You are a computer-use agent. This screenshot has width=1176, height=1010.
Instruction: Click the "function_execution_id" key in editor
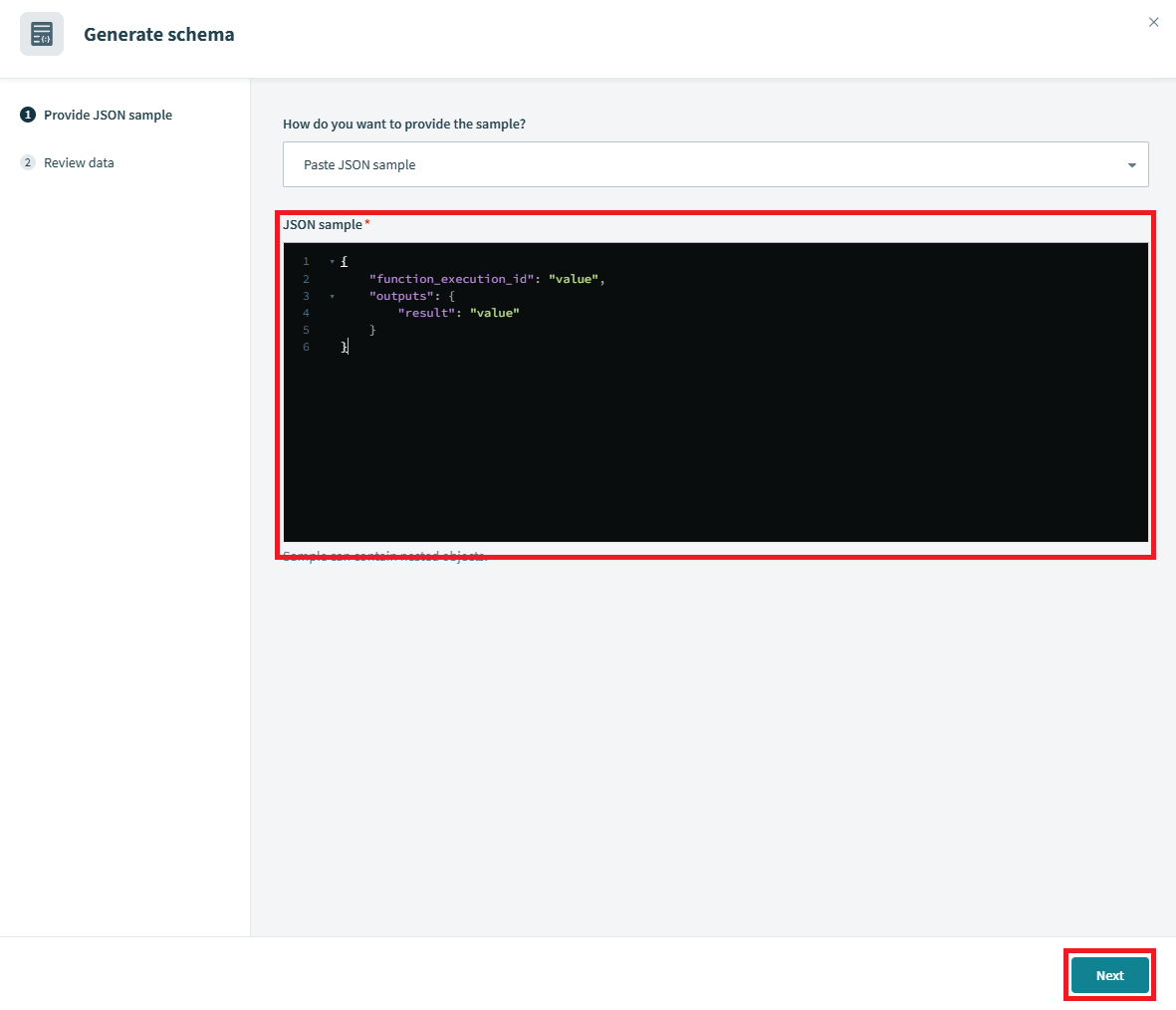pos(451,279)
